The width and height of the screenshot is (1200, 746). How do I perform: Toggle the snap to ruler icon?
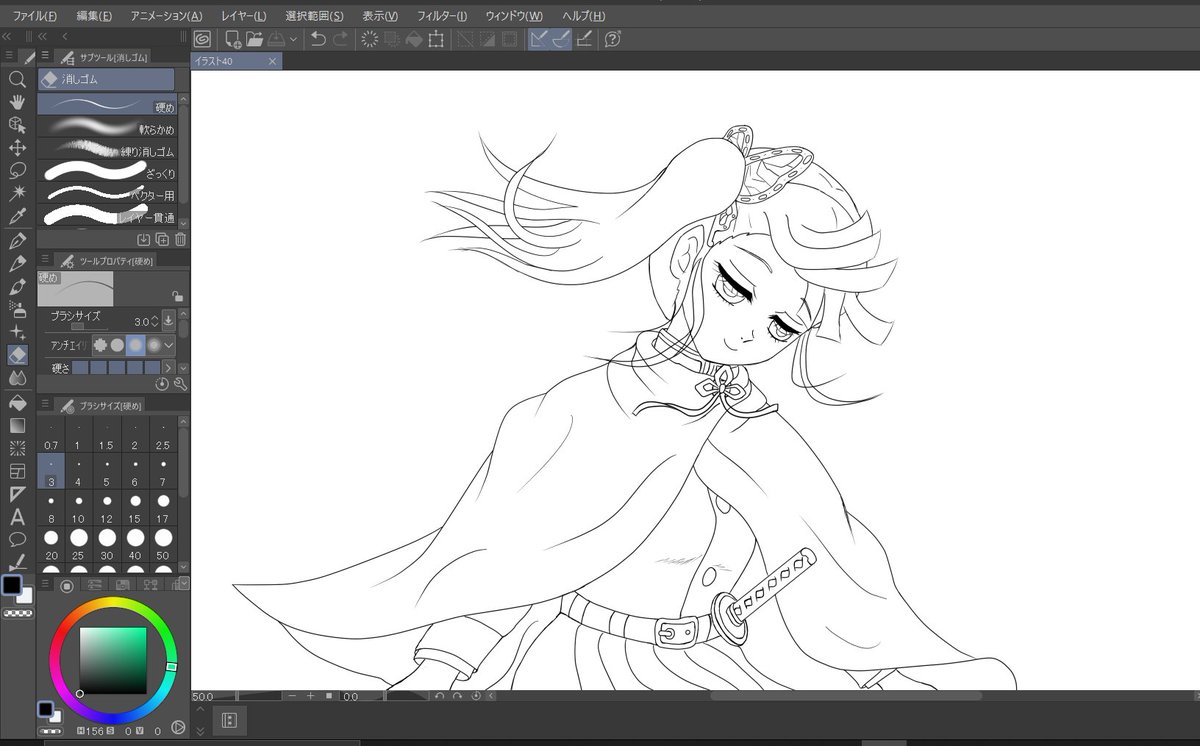(539, 39)
